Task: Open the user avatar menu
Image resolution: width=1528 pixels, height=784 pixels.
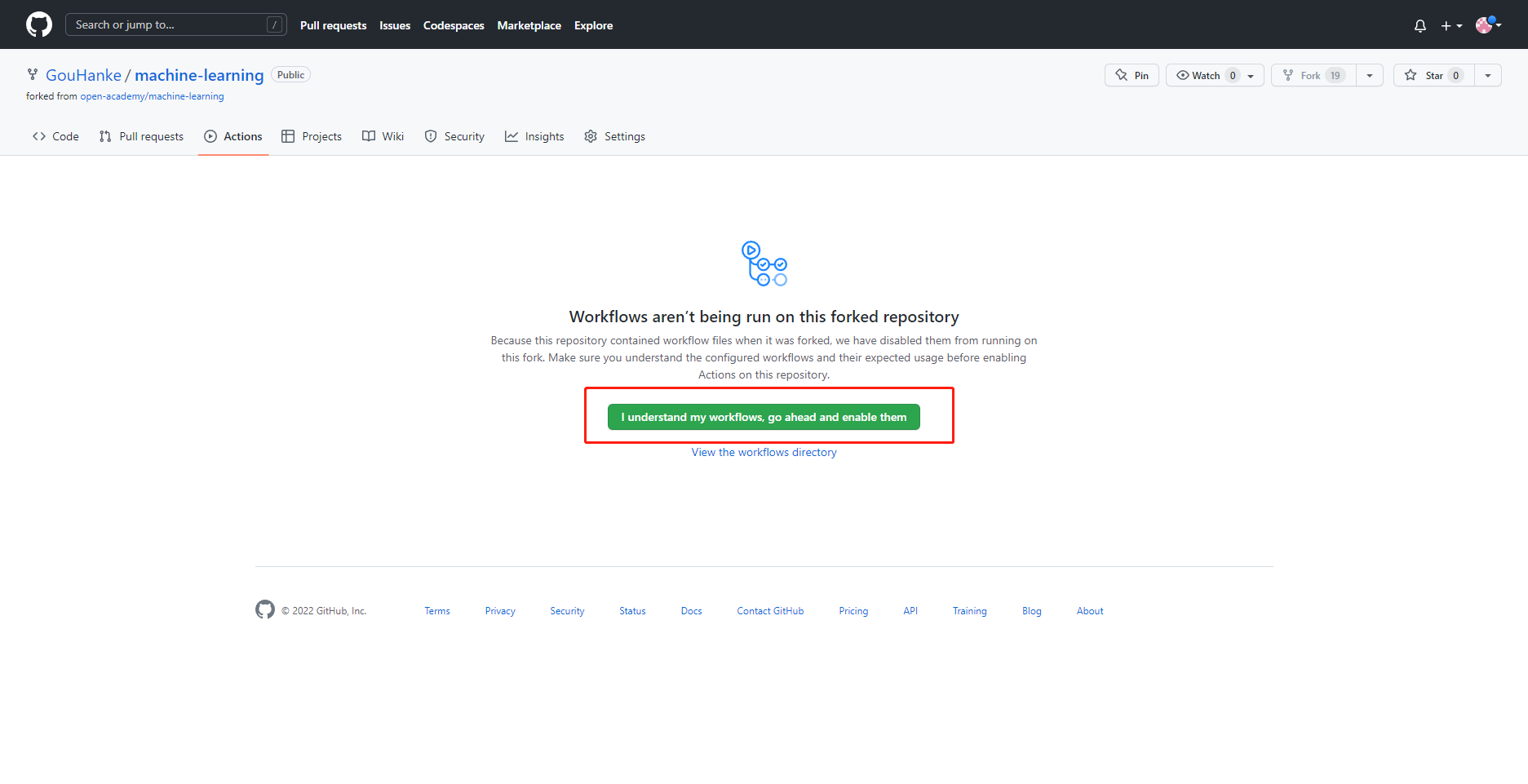Action: 1489,25
